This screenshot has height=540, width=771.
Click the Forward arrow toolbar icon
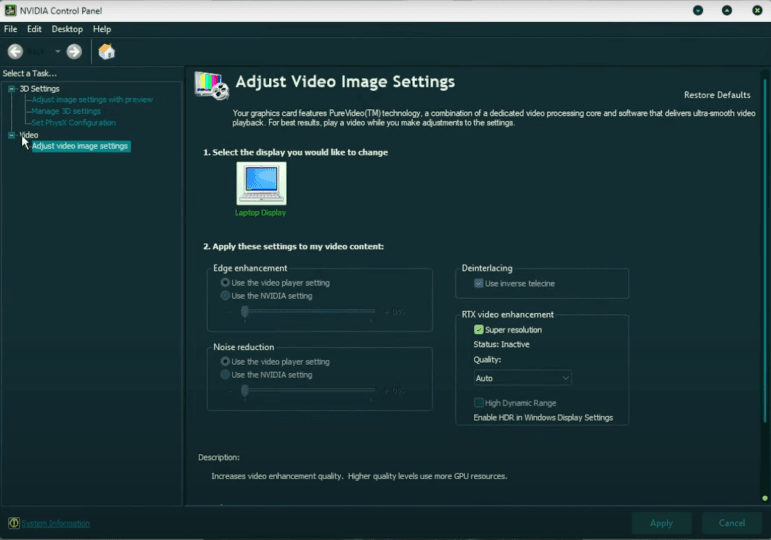[74, 51]
